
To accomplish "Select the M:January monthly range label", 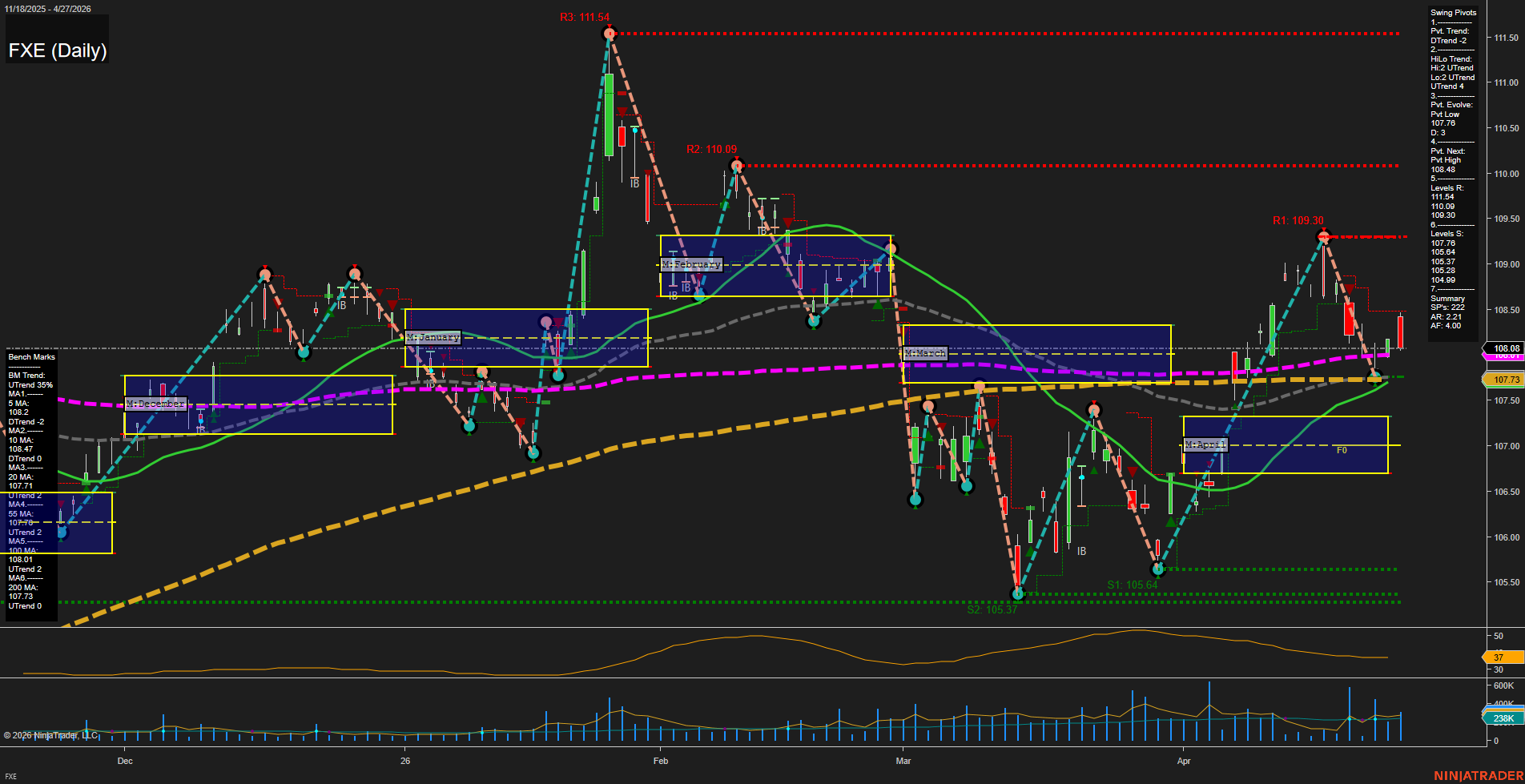I will 433,337.
